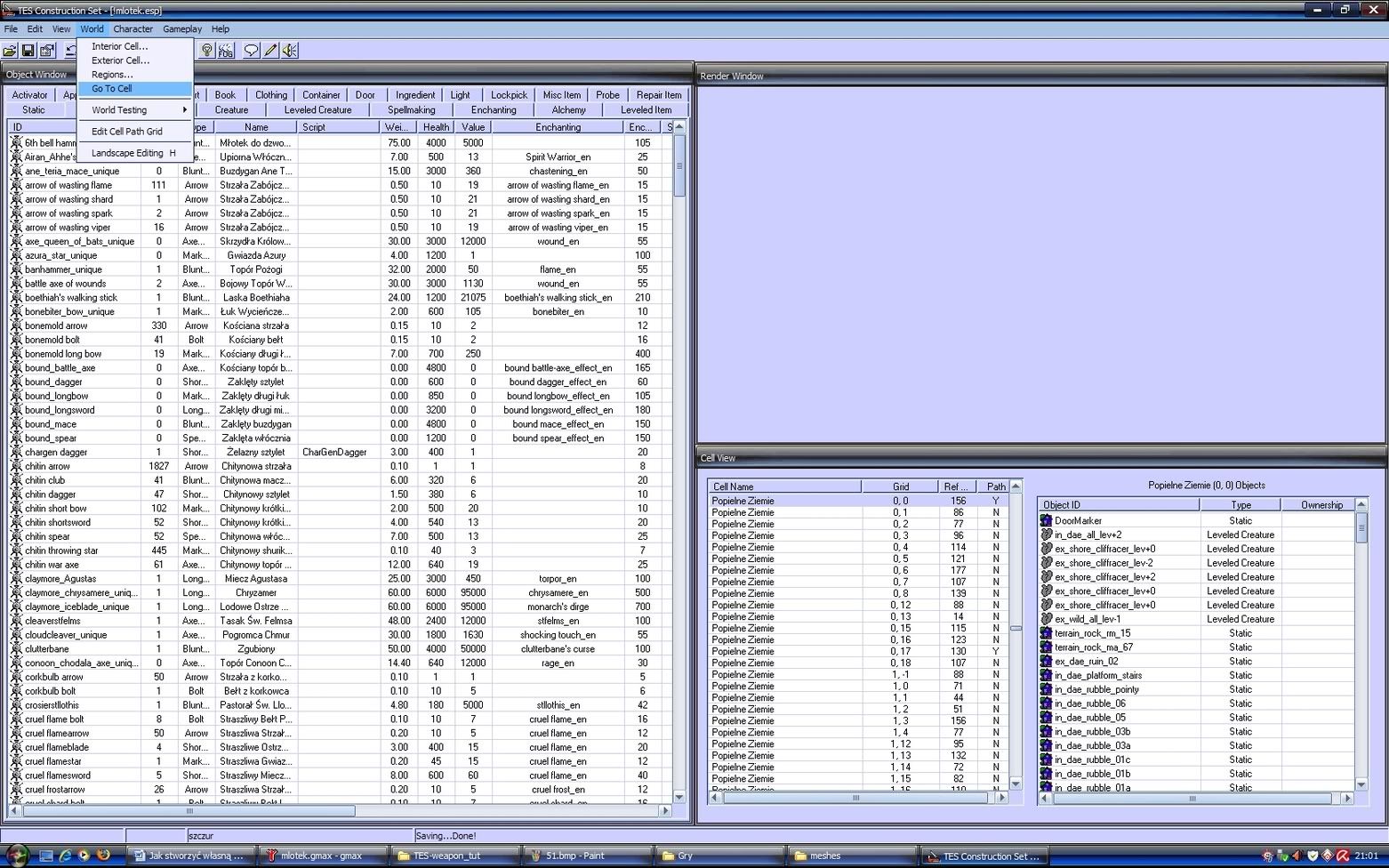This screenshot has height=868, width=1389.
Task: Open Firefox quick launch icon
Action: 103,856
